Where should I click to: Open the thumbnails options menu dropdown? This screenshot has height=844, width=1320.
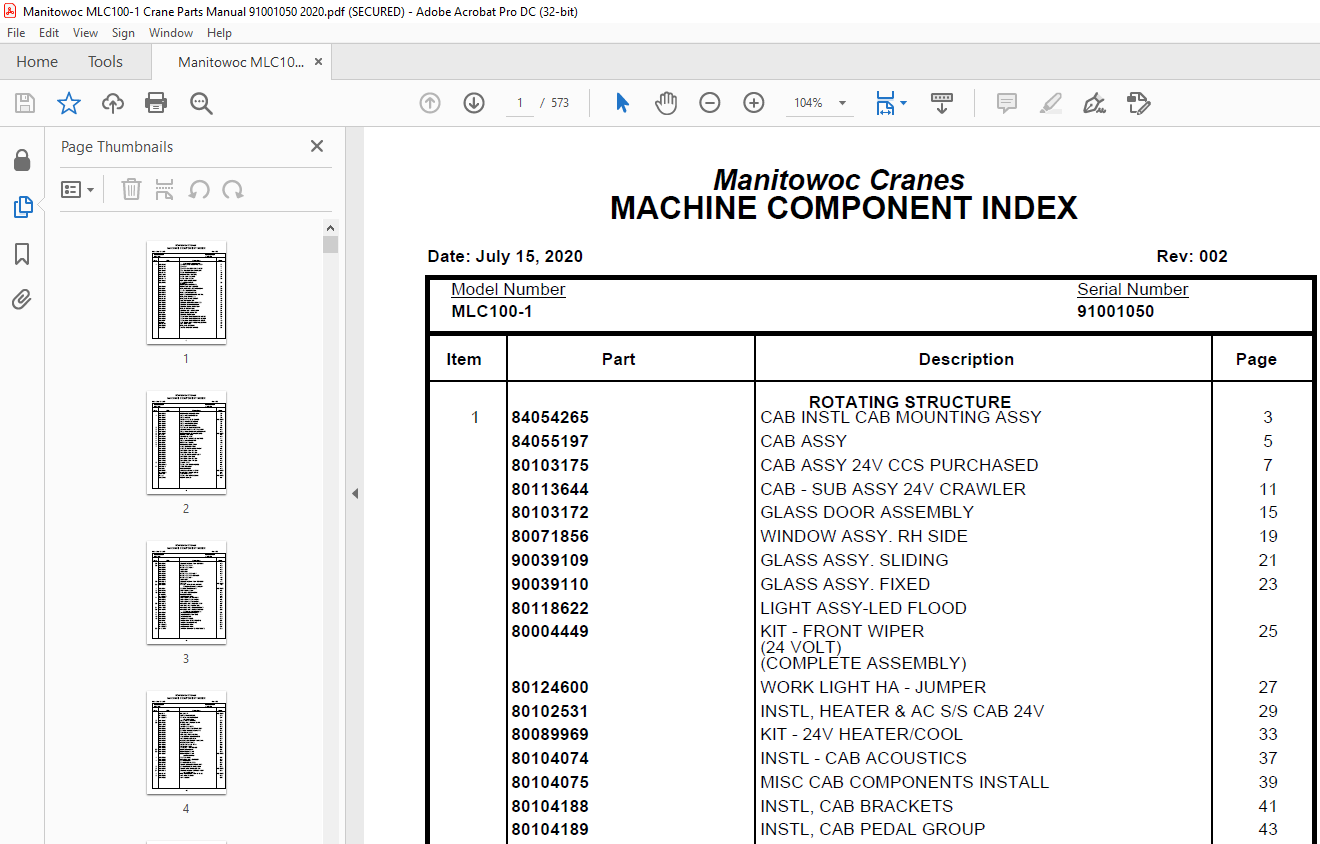[78, 189]
